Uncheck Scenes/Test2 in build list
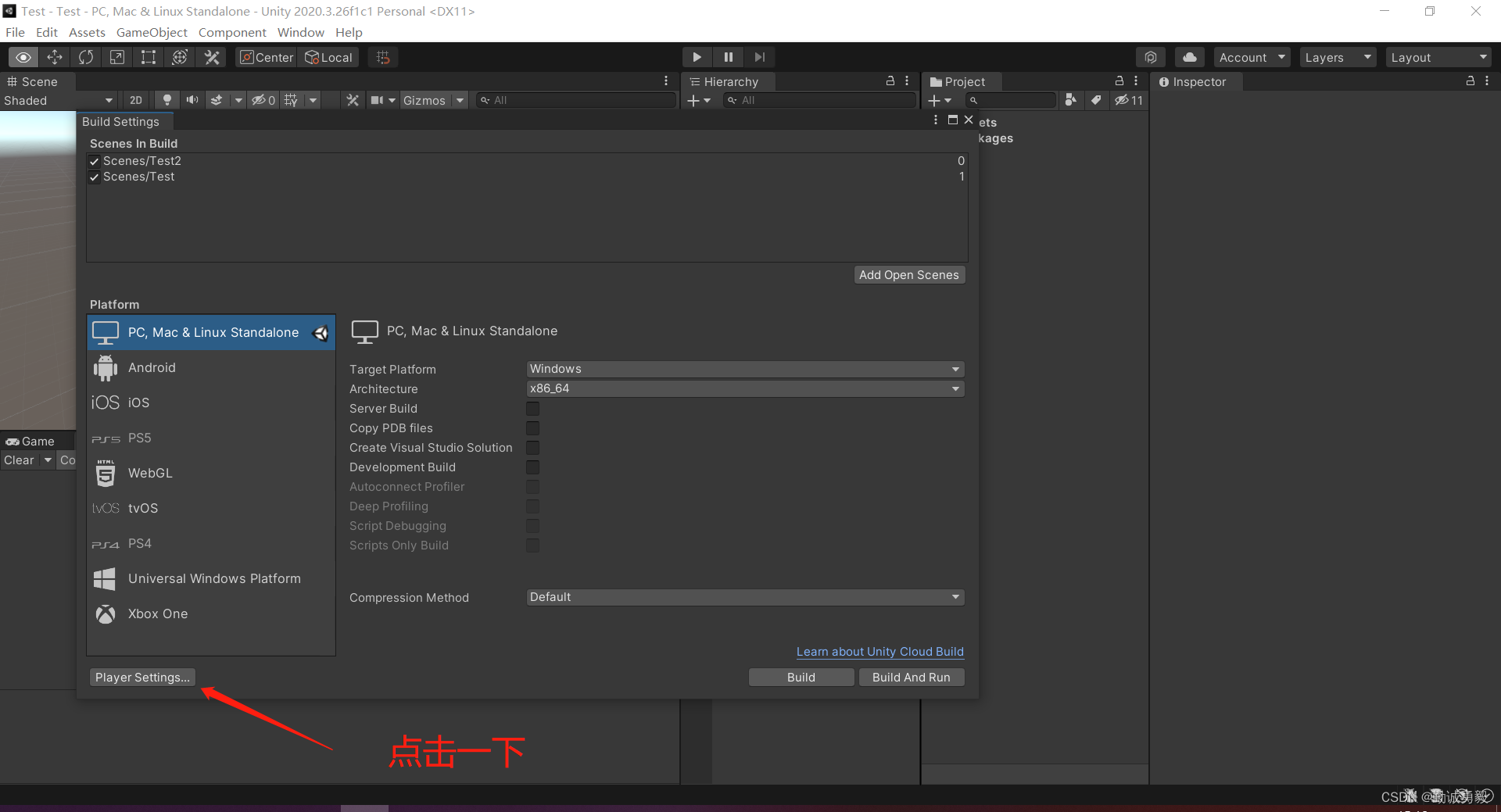 [95, 161]
